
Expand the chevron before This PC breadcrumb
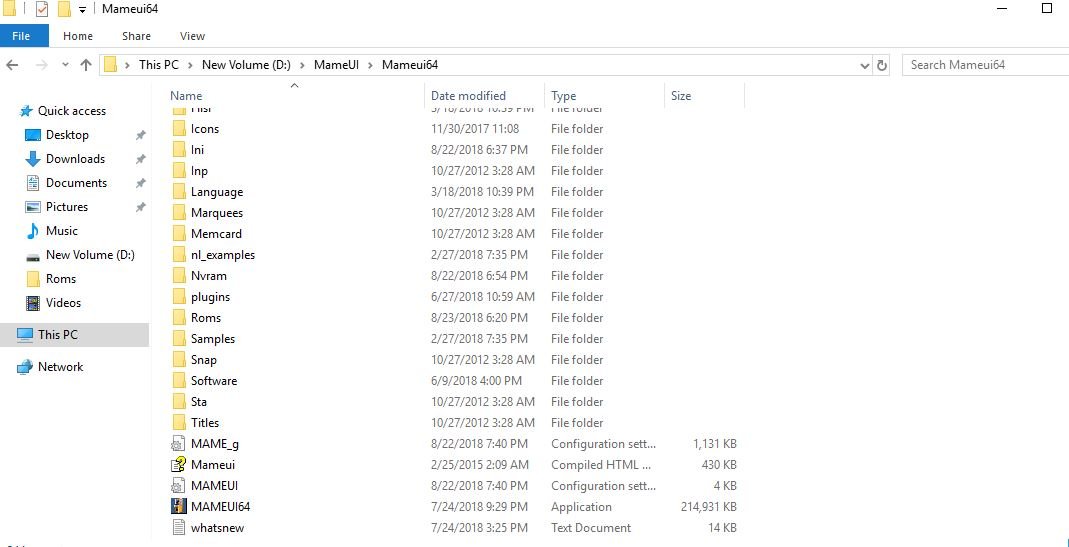127,65
